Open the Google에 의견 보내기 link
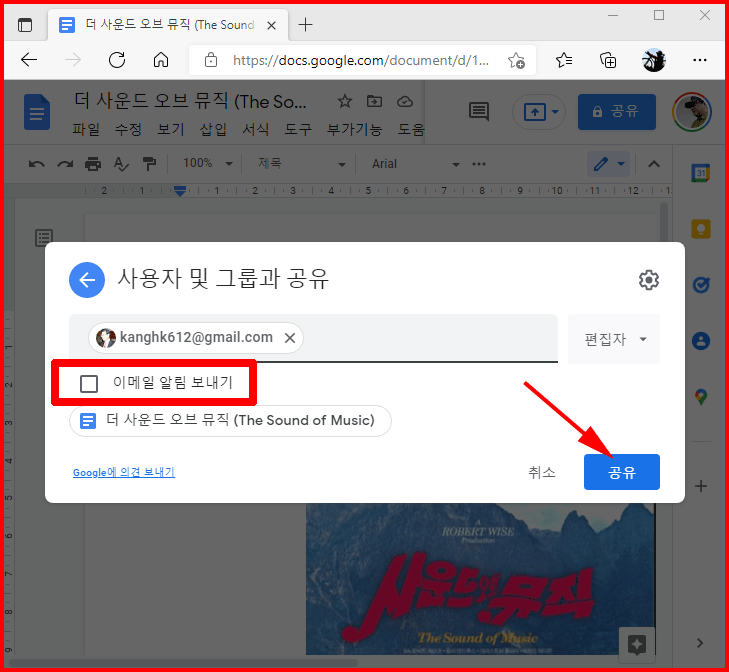Image resolution: width=729 pixels, height=672 pixels. coord(124,472)
